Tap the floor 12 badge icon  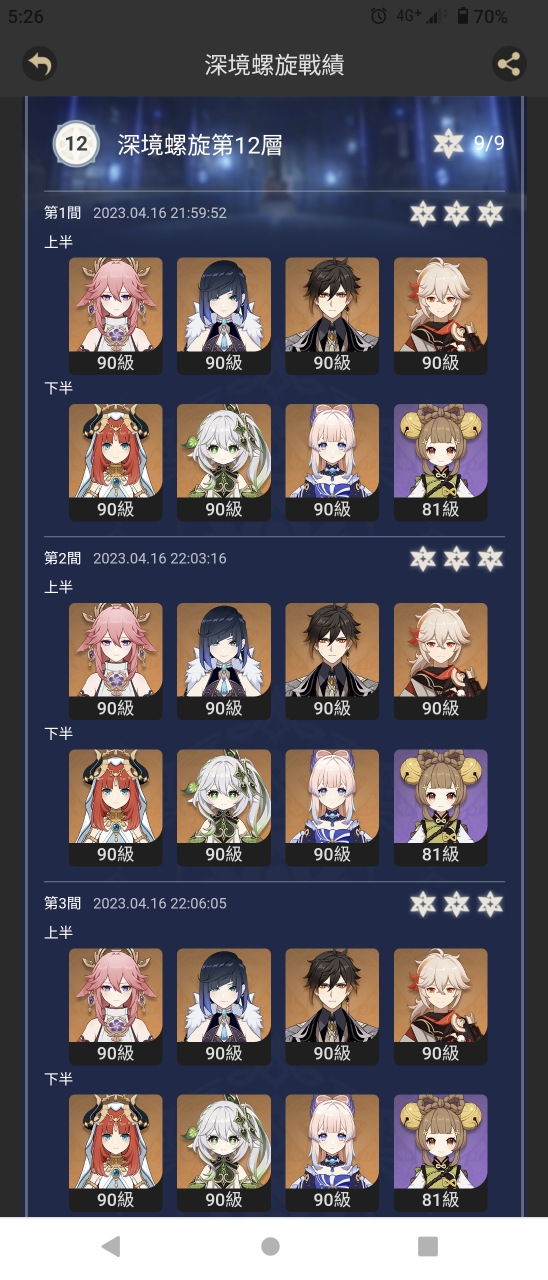(x=76, y=144)
